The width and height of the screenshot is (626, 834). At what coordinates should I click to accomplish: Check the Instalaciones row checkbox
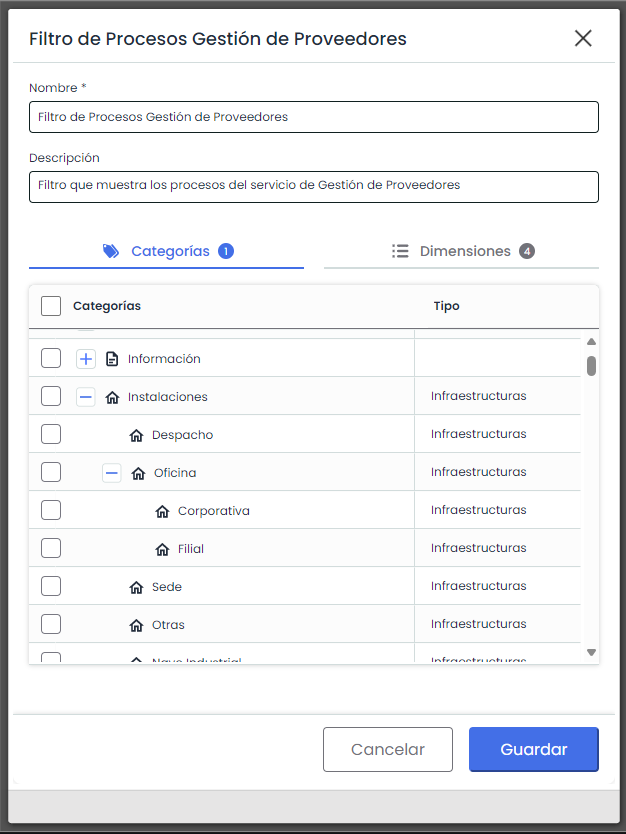tap(51, 397)
